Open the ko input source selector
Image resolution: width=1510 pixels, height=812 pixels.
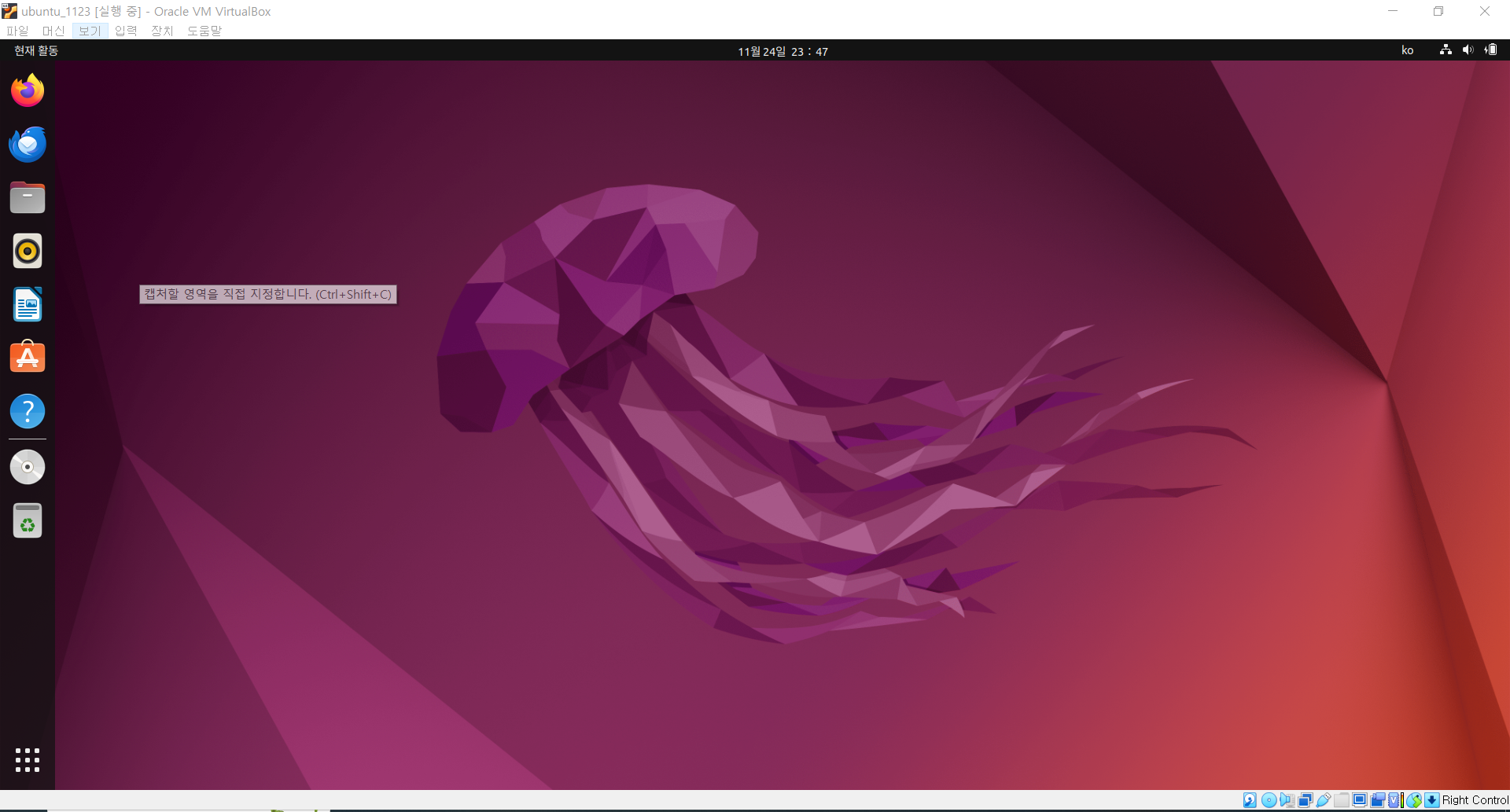tap(1408, 50)
